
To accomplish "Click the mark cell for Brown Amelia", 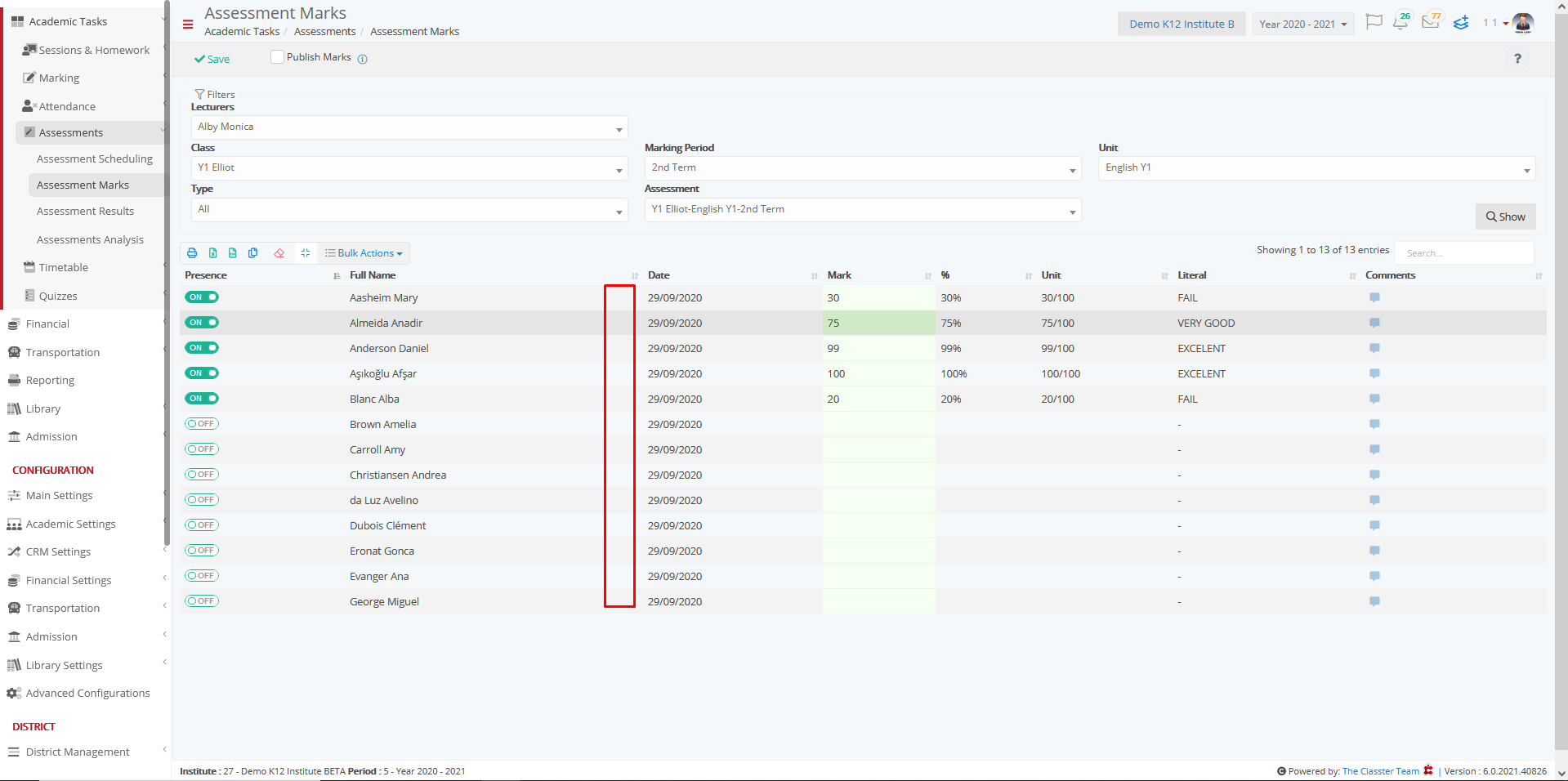I will tap(879, 424).
